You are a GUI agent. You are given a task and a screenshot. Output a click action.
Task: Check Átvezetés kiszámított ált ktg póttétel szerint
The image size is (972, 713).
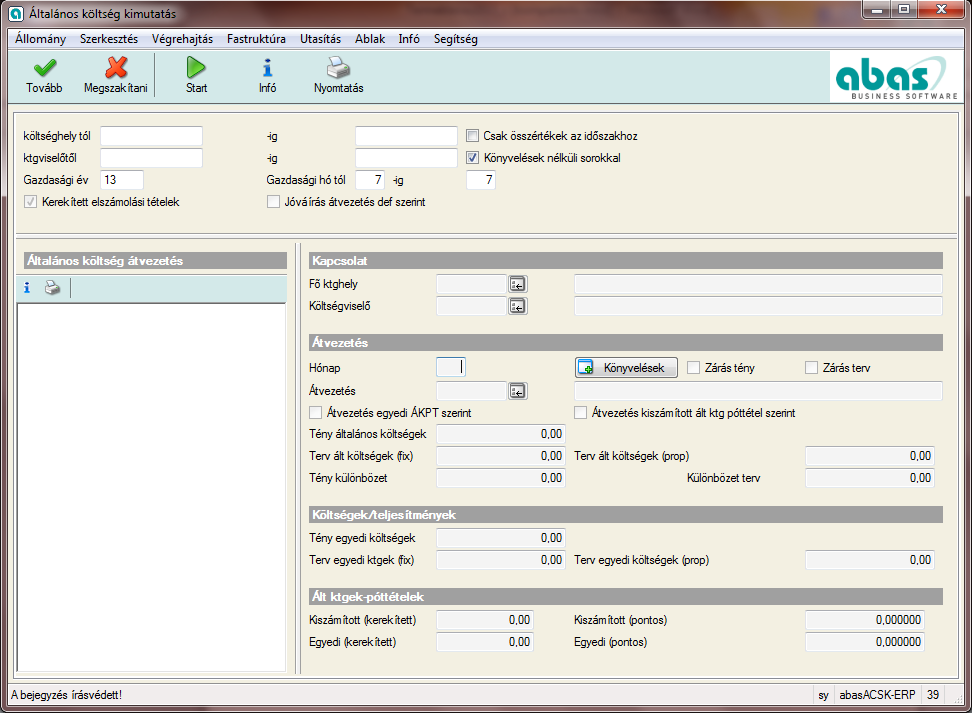(x=581, y=413)
